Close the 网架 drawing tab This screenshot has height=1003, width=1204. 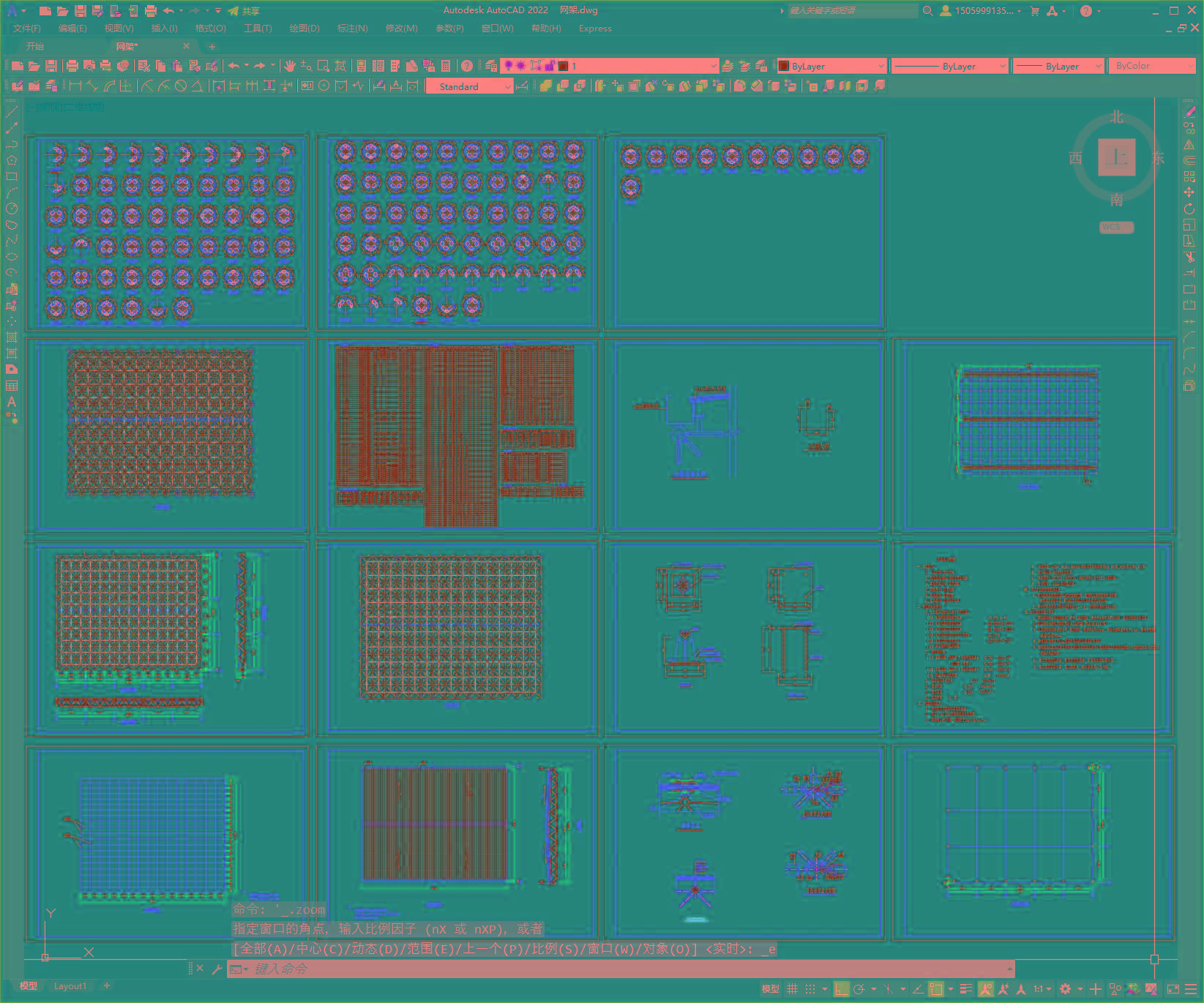(186, 46)
